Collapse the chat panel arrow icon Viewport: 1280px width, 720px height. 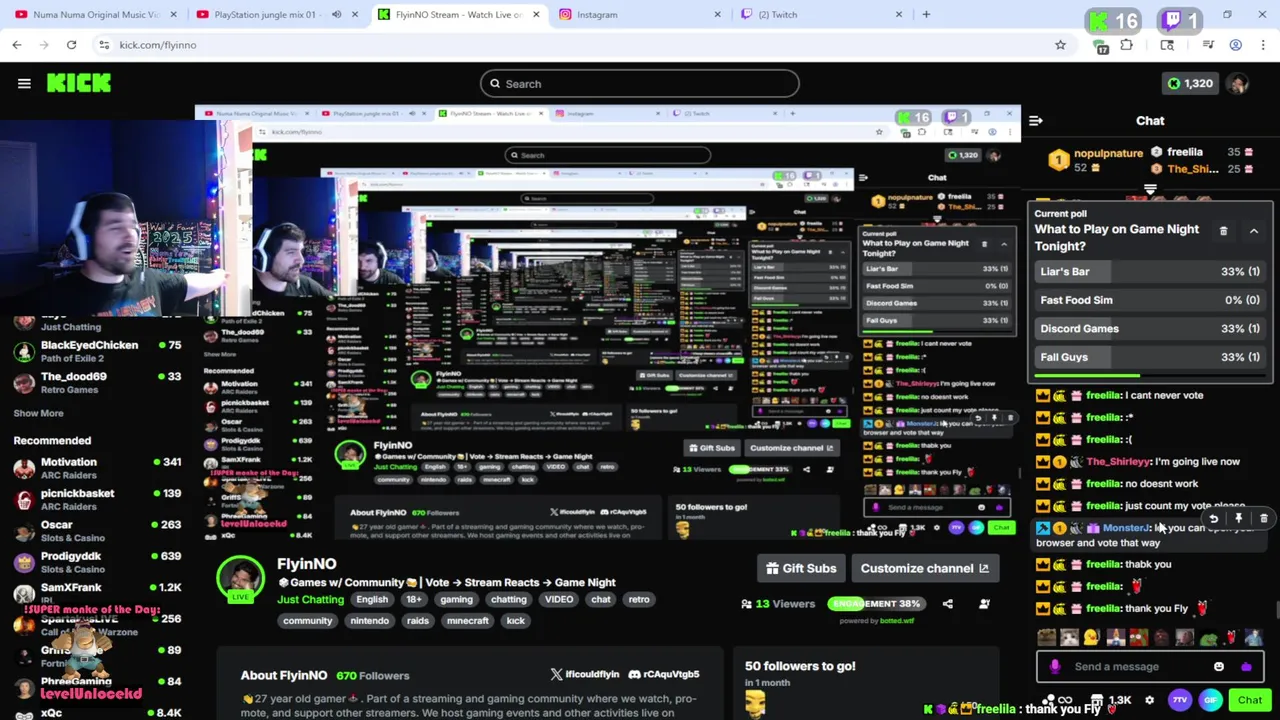coord(1036,121)
